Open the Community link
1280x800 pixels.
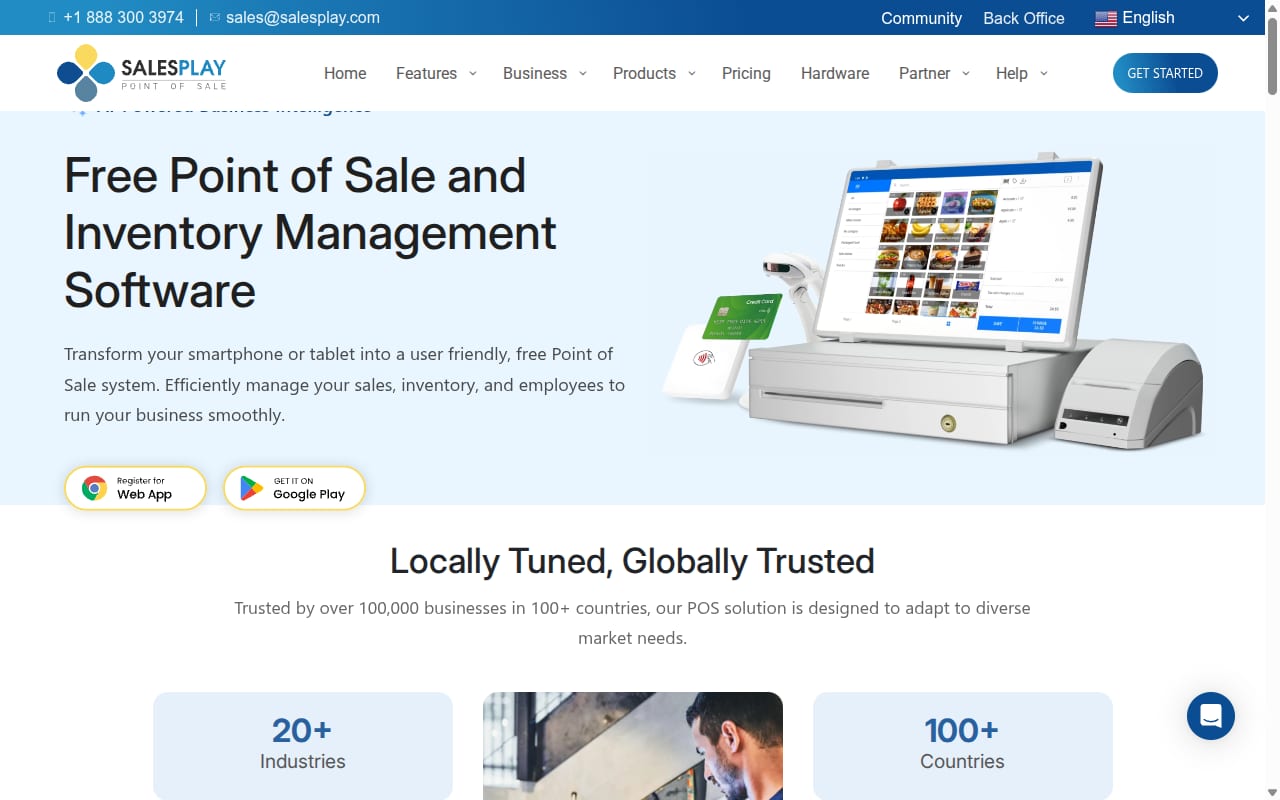pos(921,18)
